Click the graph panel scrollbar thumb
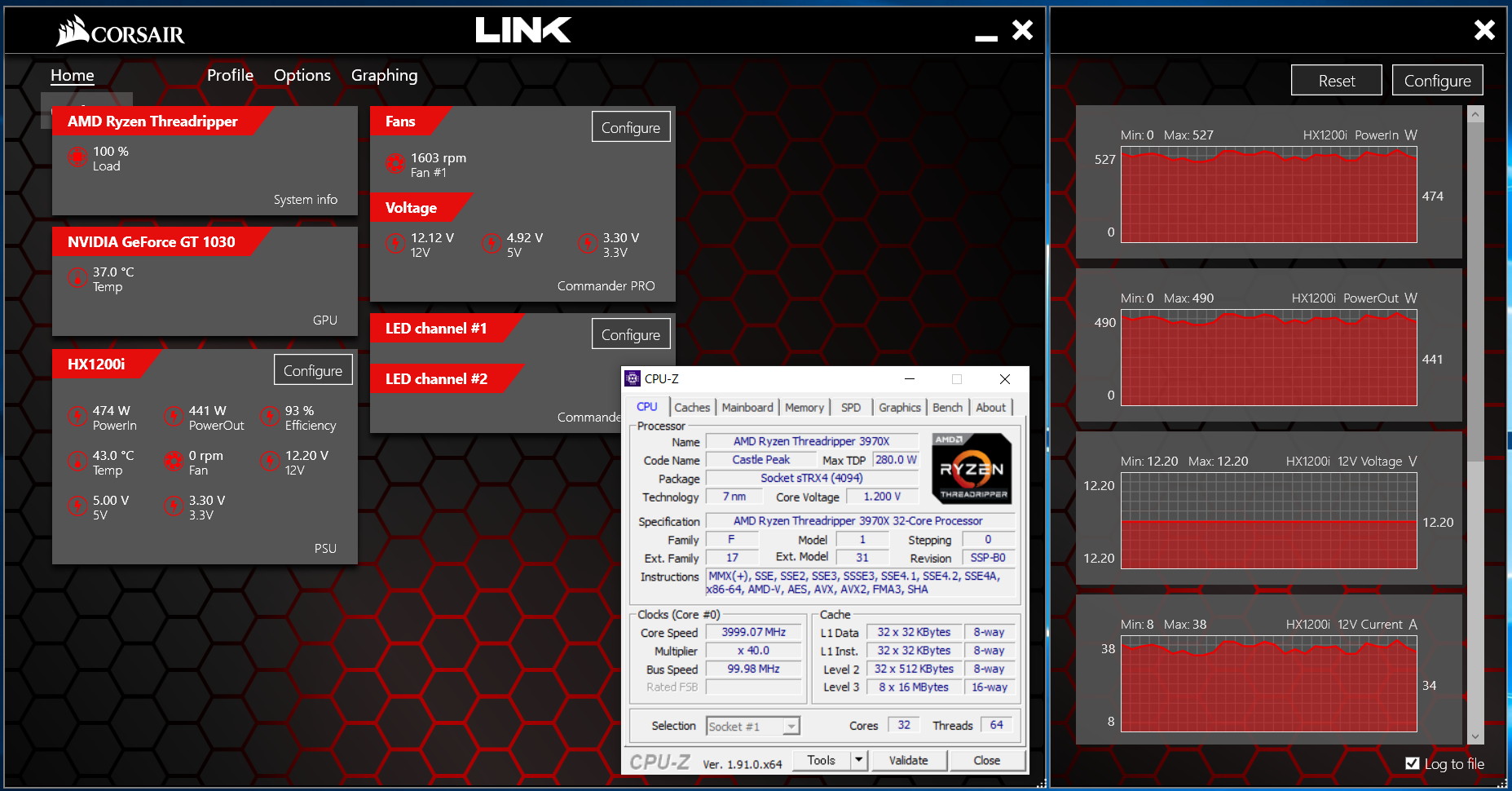The image size is (1512, 791). [x=1475, y=292]
